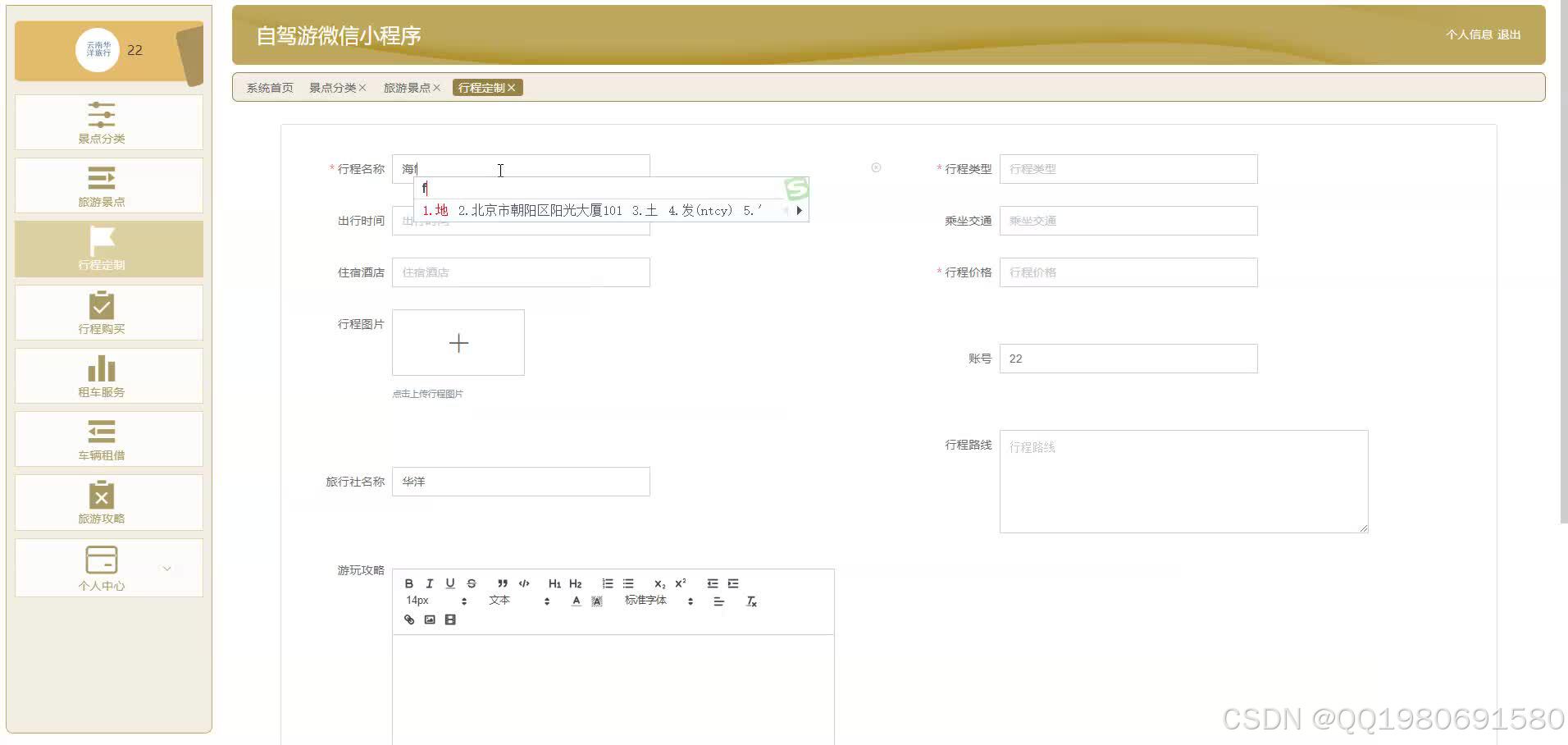Insert a code block in editor
The height and width of the screenshot is (745, 1568).
point(524,583)
